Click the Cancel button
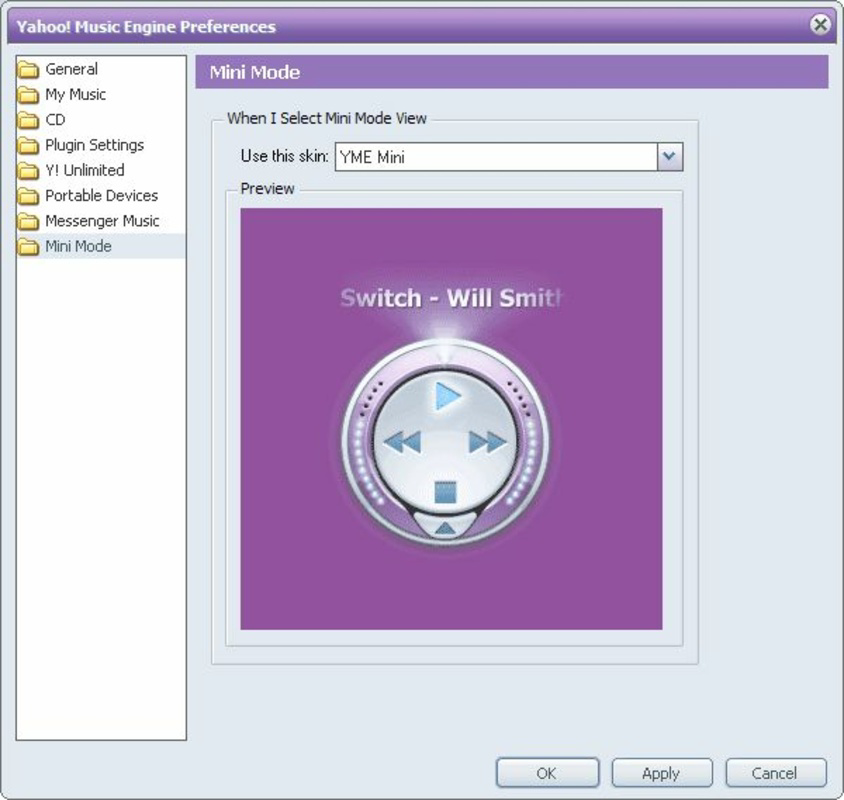Viewport: 844px width, 800px height. (775, 772)
